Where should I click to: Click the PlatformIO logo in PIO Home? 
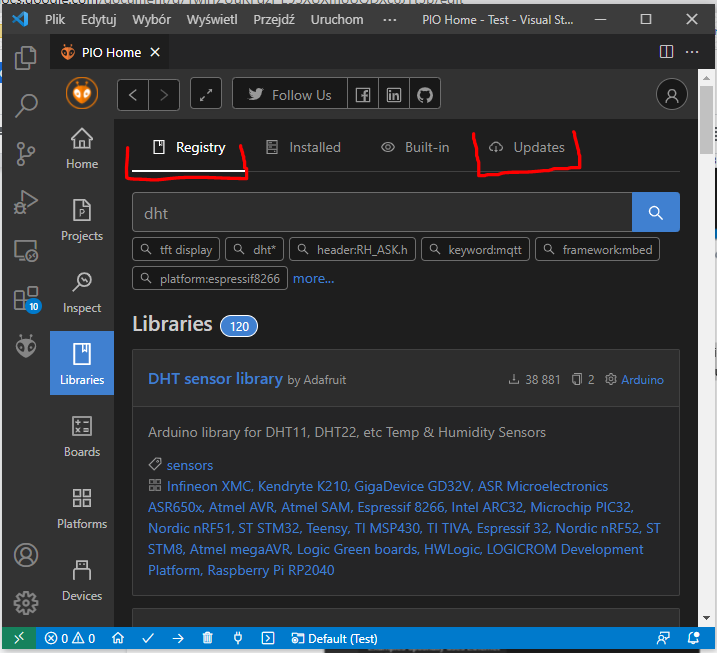82,93
